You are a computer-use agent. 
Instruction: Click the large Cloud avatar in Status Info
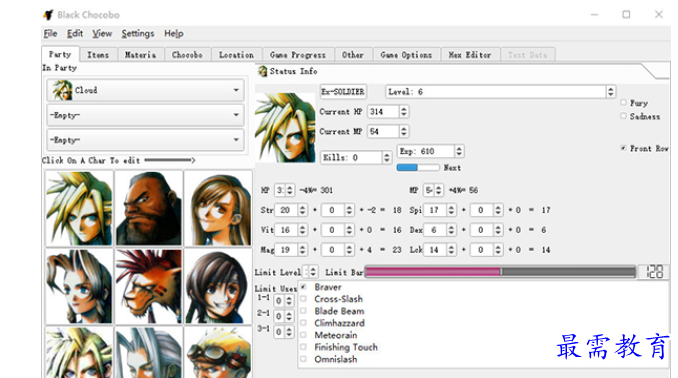pos(285,128)
